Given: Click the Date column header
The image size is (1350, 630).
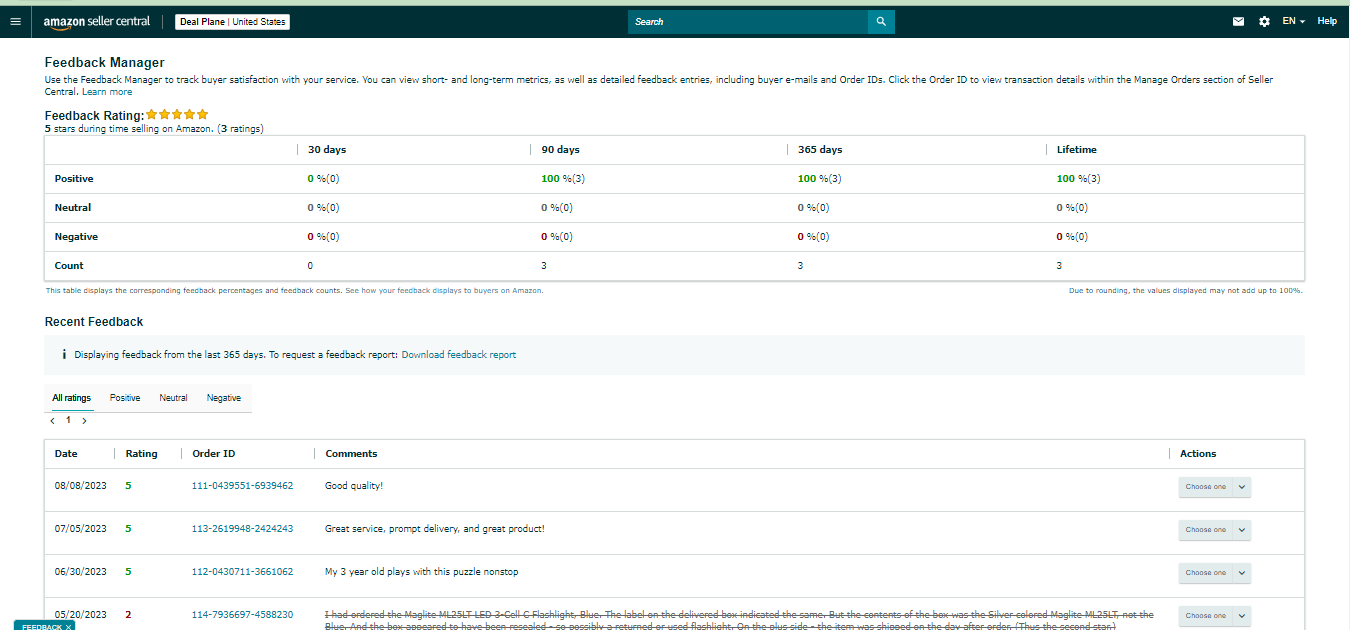Looking at the screenshot, I should click(x=66, y=454).
